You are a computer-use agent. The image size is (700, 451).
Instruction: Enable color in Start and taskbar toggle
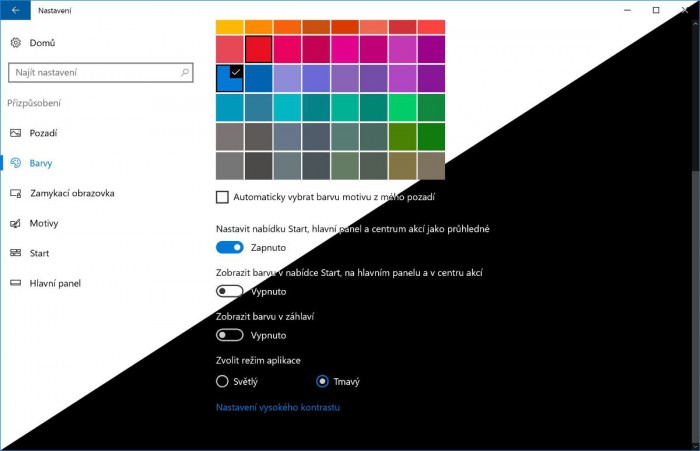(230, 291)
